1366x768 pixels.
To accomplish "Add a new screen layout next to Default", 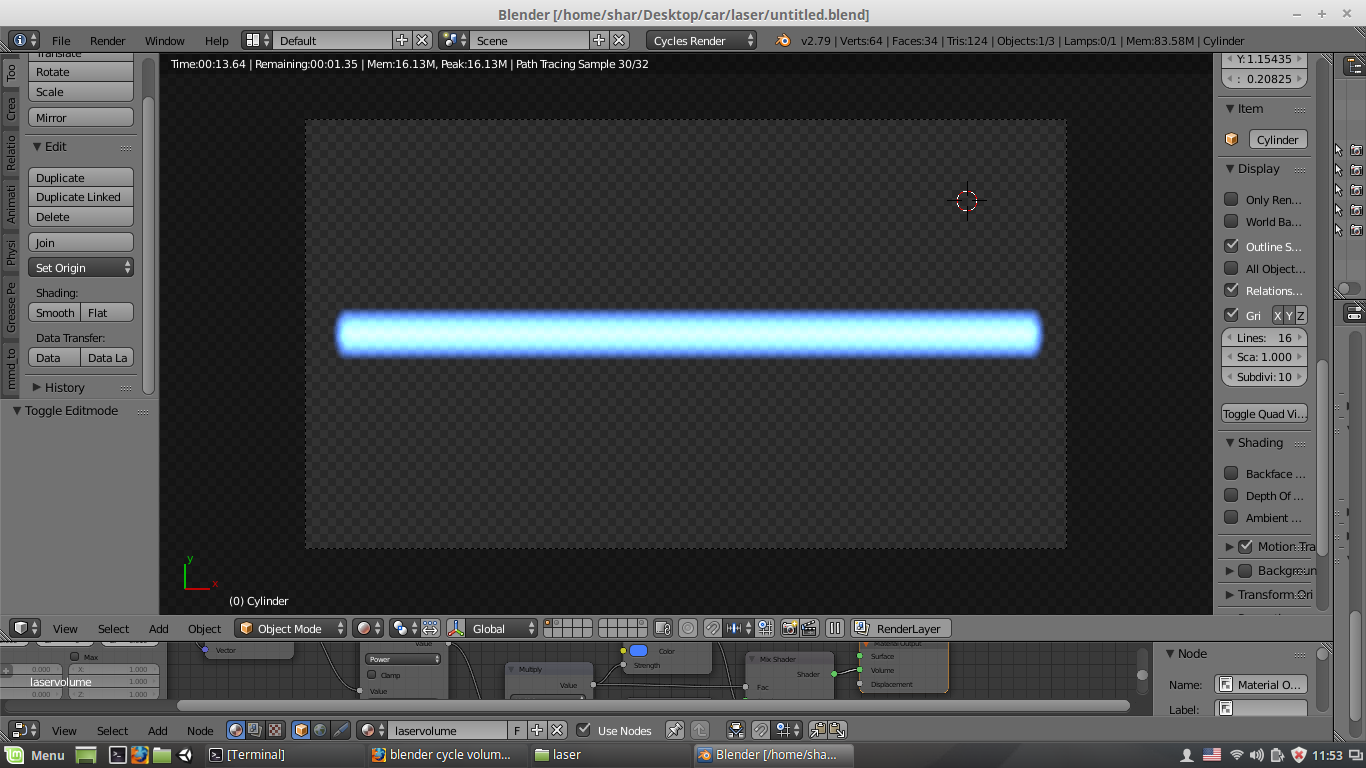I will 402,40.
